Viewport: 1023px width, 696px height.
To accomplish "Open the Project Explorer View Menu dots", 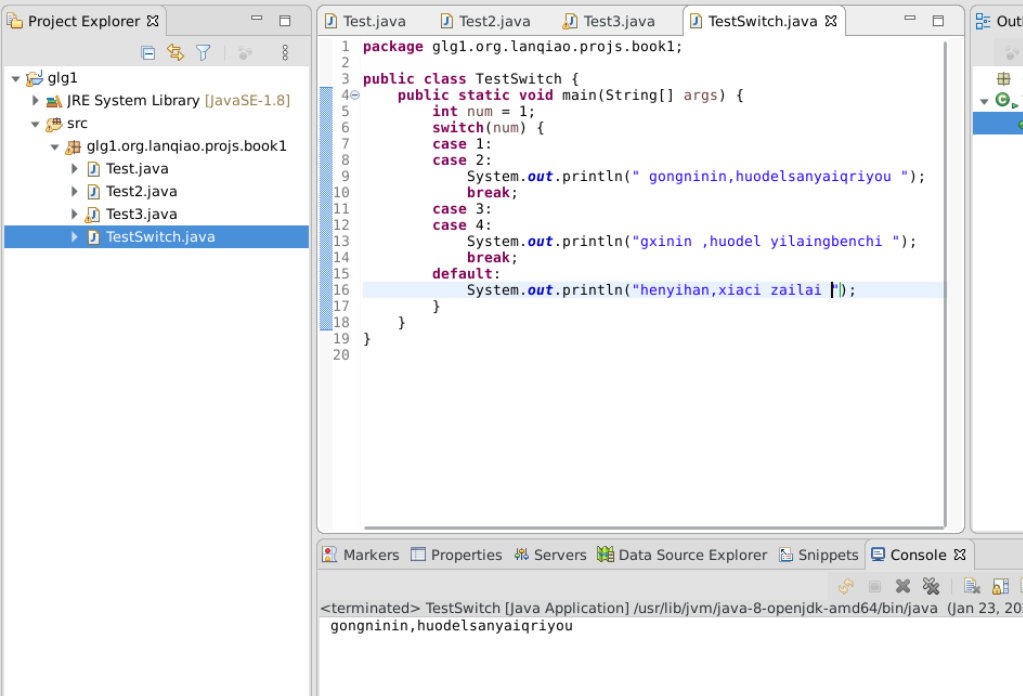I will [285, 53].
